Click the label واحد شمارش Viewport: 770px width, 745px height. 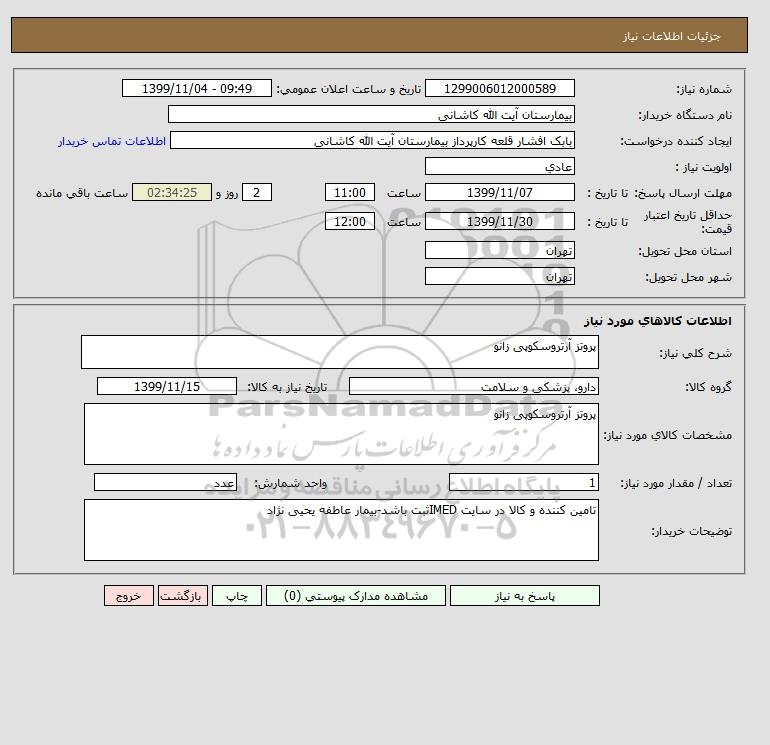290,484
